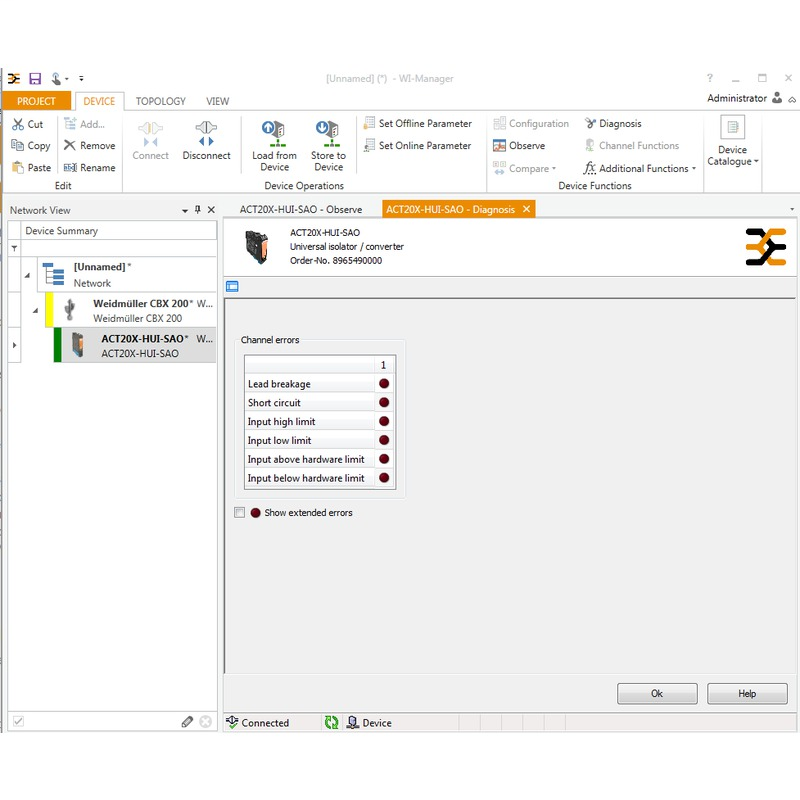
Task: Collapse the Weidmüller CBX 200 node
Action: click(36, 311)
